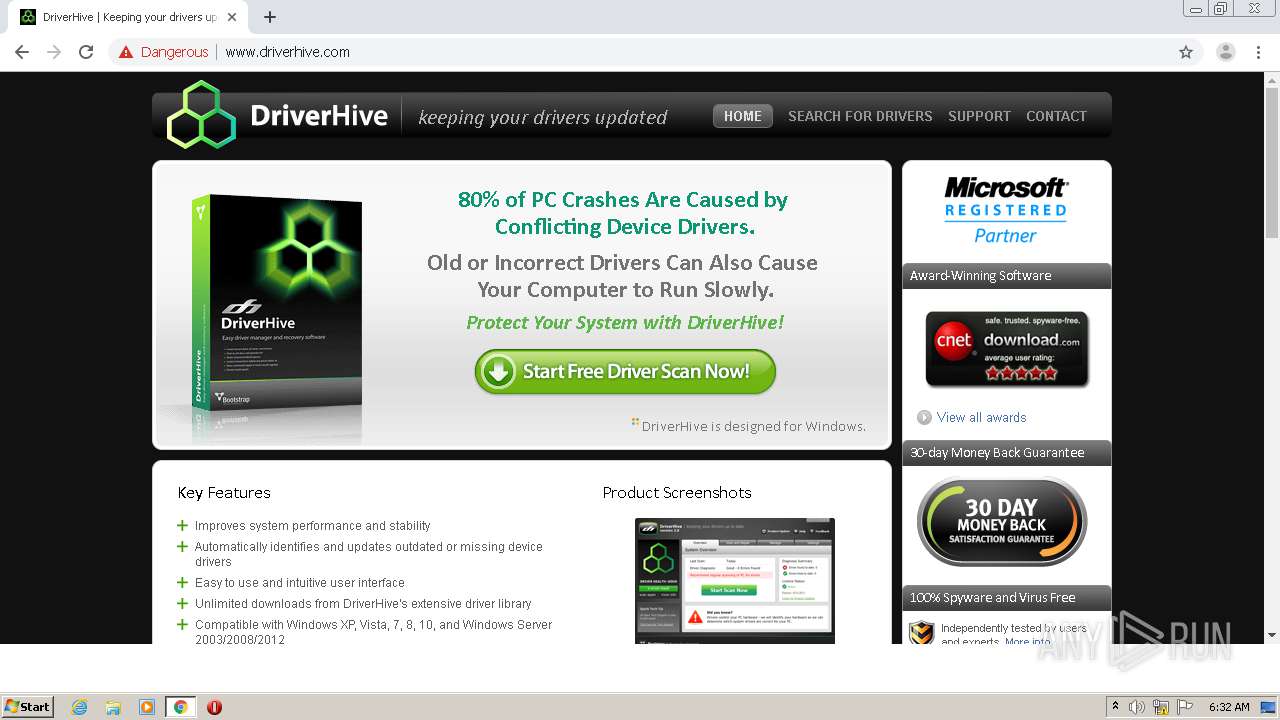Viewport: 1280px width, 720px height.
Task: Click the browser forward arrow
Action: (x=54, y=52)
